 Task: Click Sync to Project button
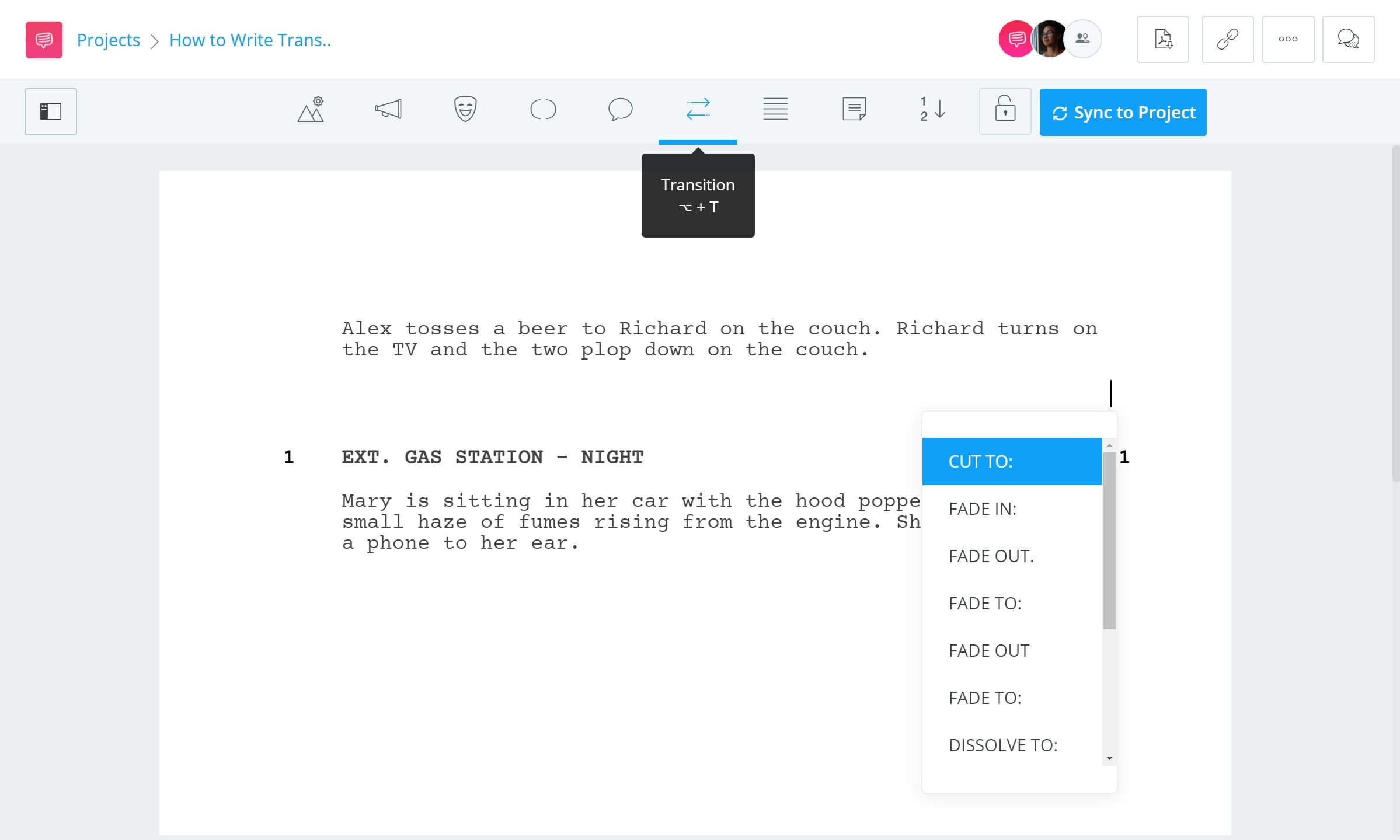point(1122,112)
